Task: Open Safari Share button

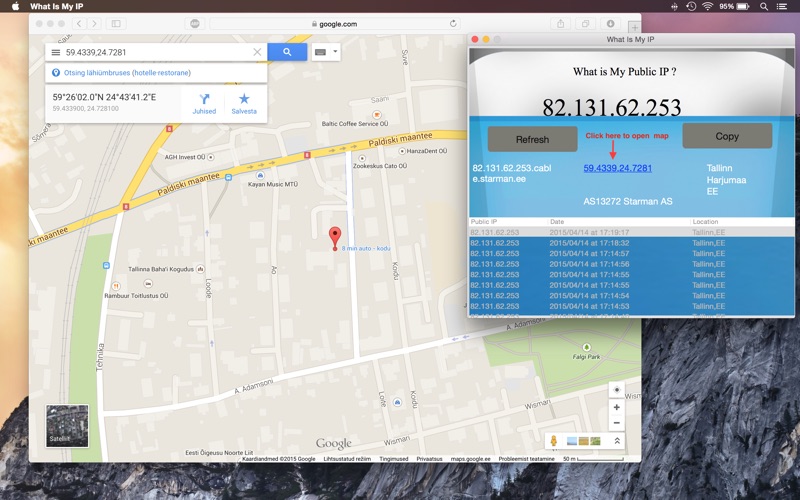Action: click(561, 23)
